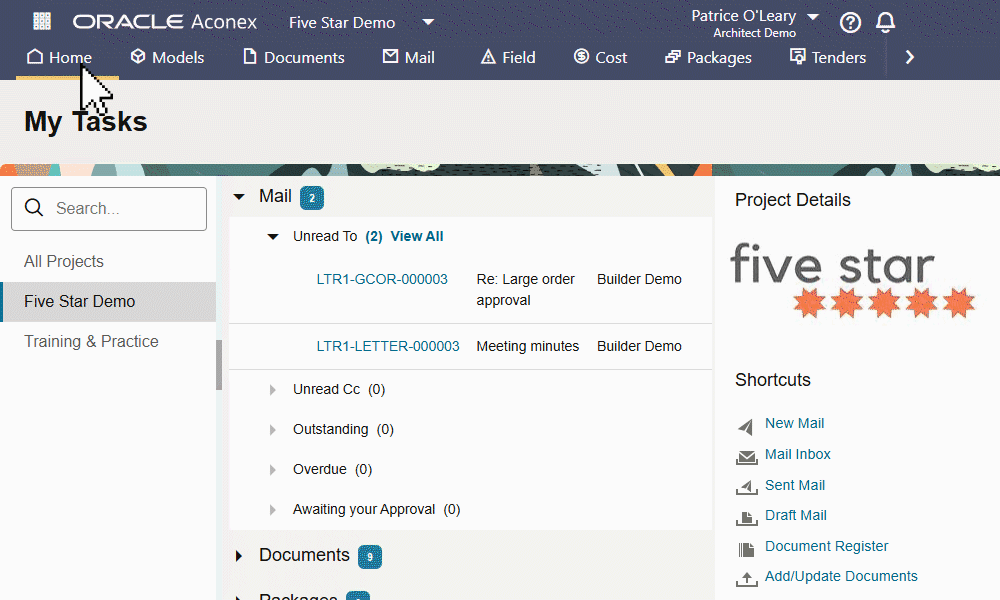Select All Projects in sidebar
The image size is (1000, 600).
(64, 261)
